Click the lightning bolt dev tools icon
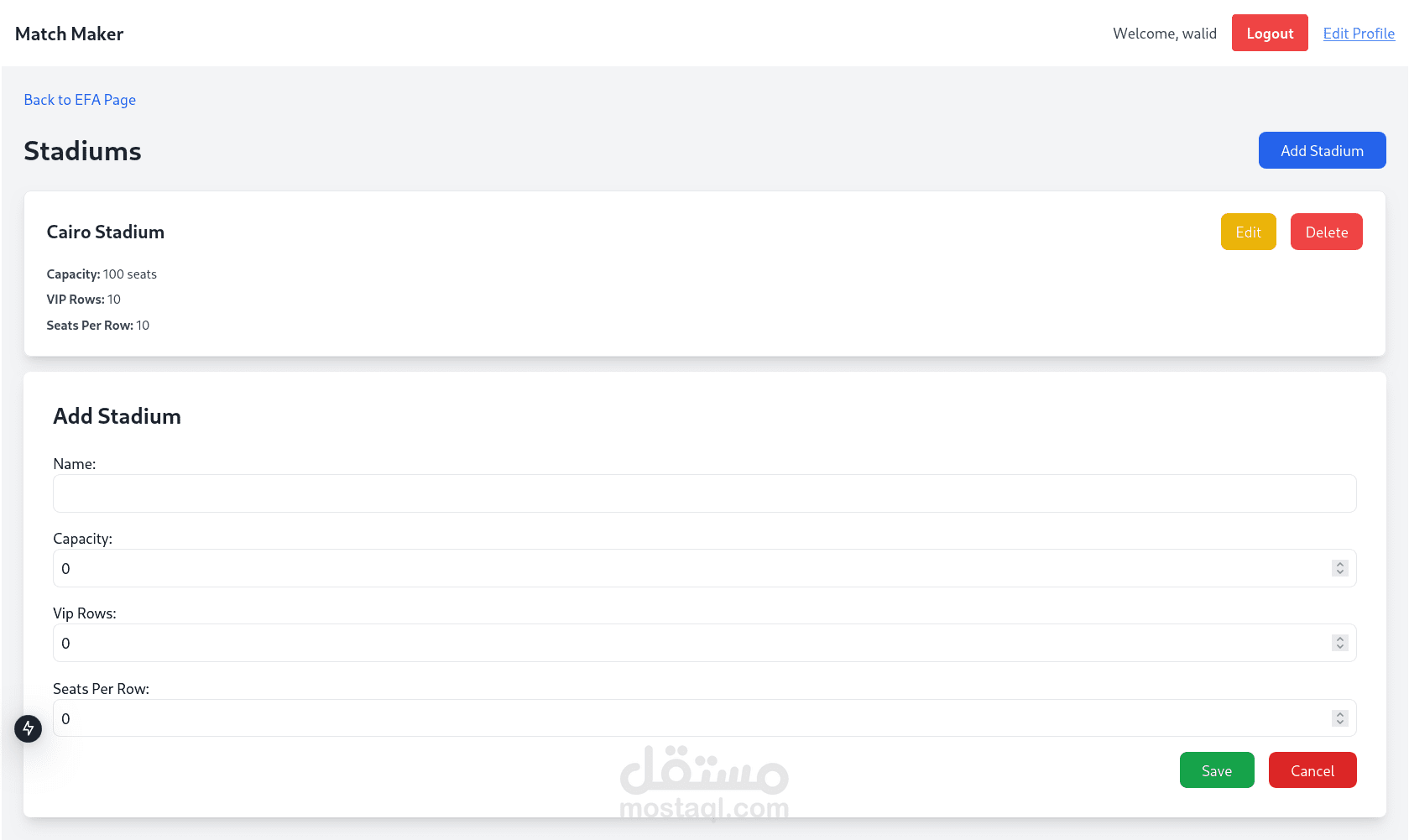This screenshot has width=1409, height=840. click(x=28, y=728)
